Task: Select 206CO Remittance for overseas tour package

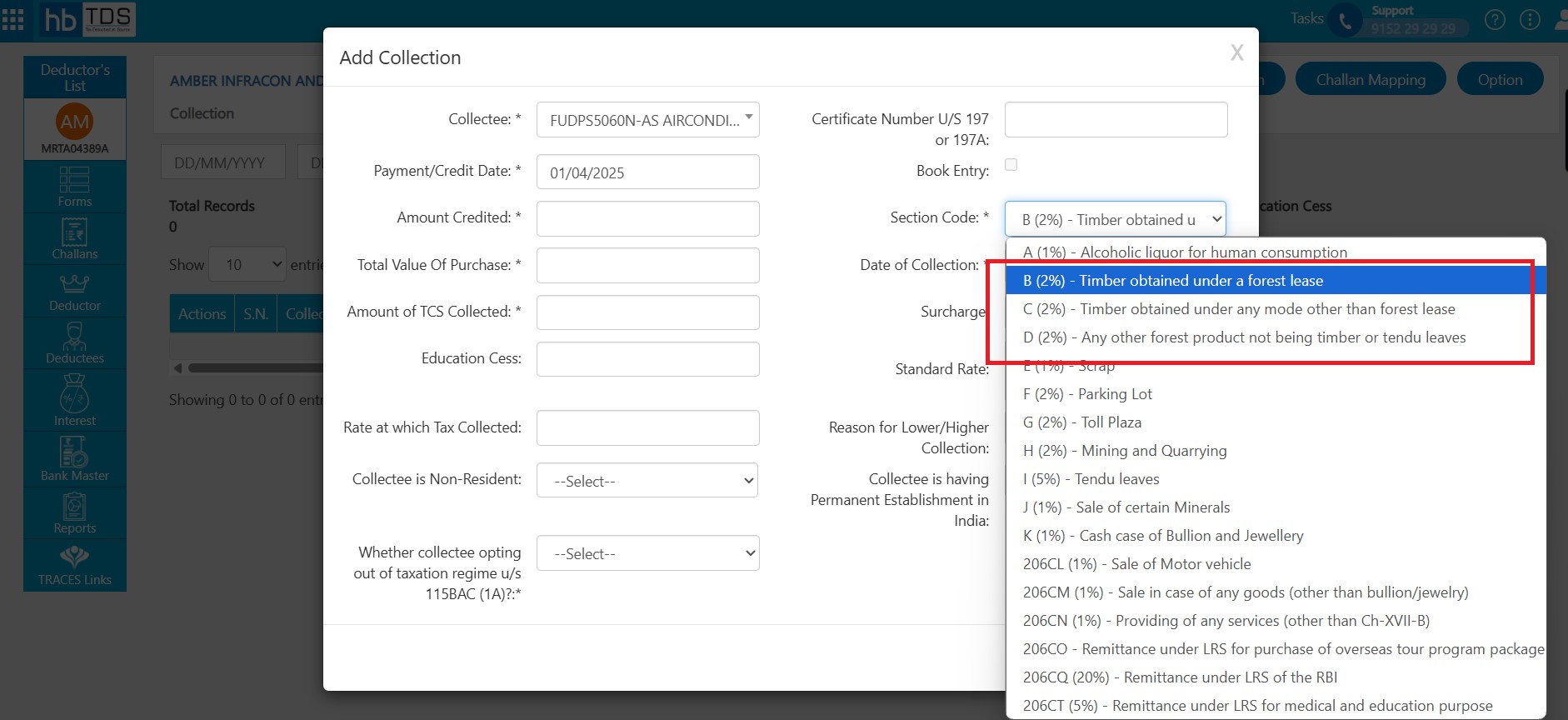Action: (x=1276, y=648)
